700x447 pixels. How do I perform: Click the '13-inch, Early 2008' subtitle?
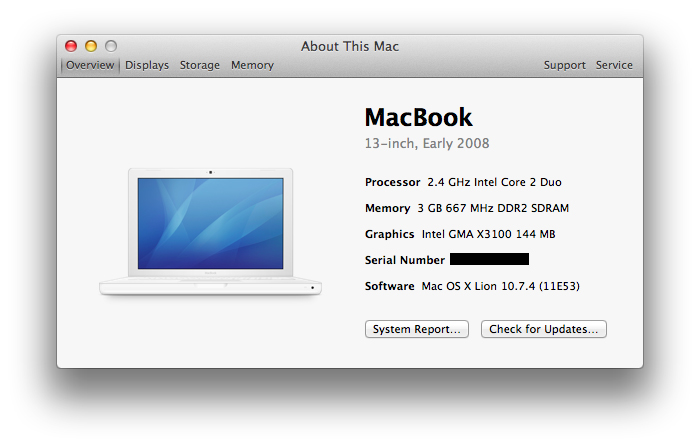point(427,143)
